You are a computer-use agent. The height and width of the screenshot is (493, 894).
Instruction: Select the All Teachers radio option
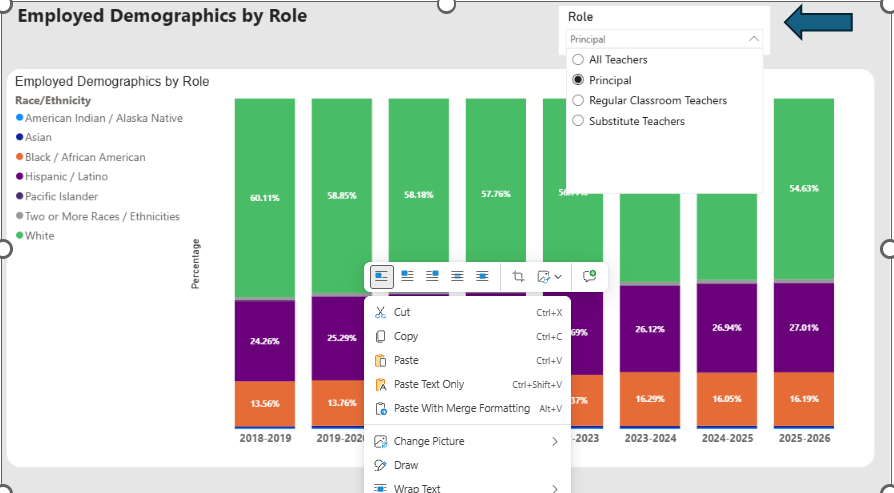pyautogui.click(x=610, y=59)
